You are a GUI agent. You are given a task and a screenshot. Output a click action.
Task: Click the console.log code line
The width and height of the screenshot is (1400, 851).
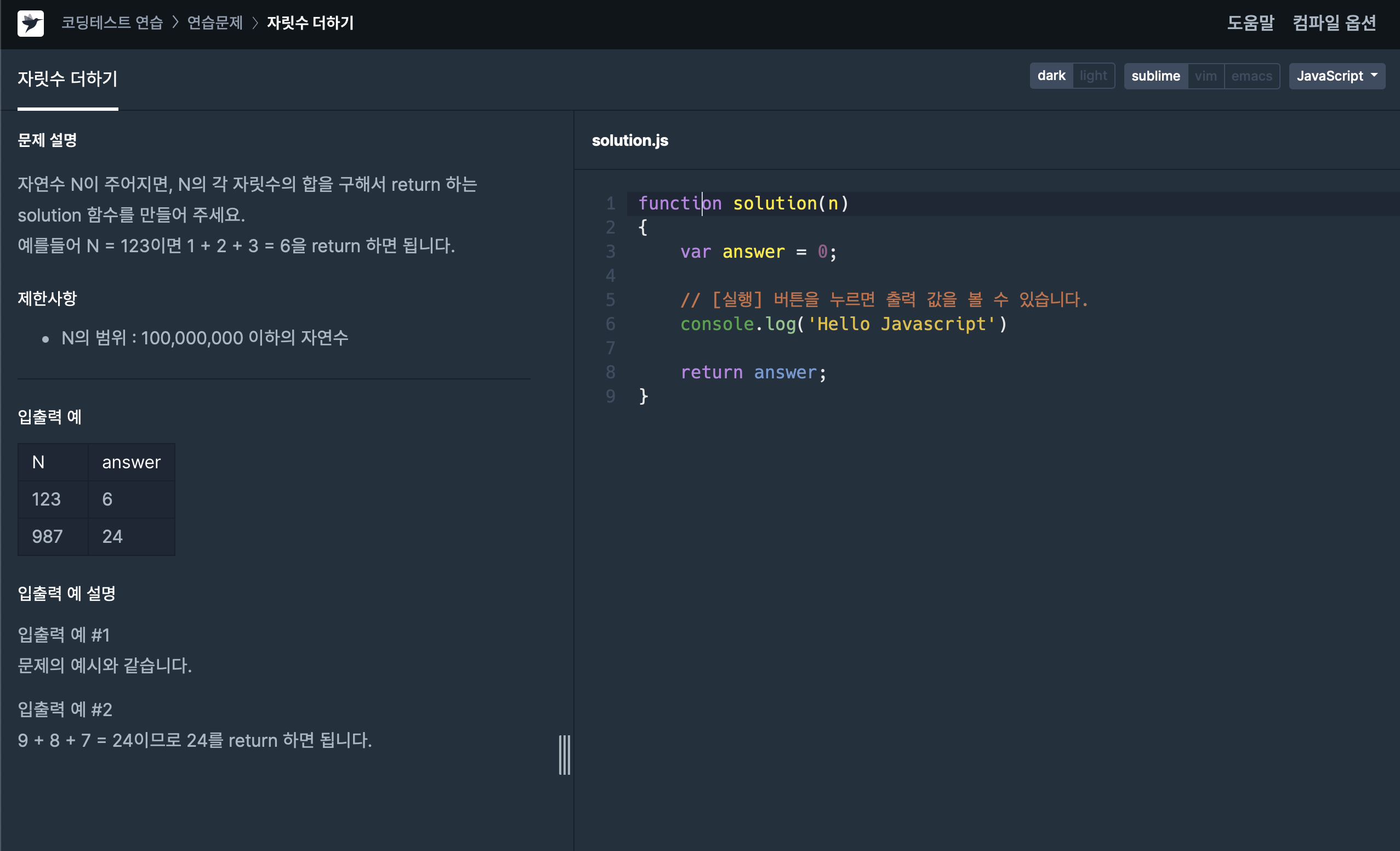pos(843,324)
